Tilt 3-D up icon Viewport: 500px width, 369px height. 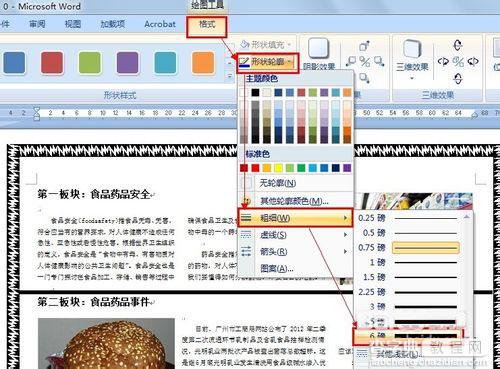point(458,45)
